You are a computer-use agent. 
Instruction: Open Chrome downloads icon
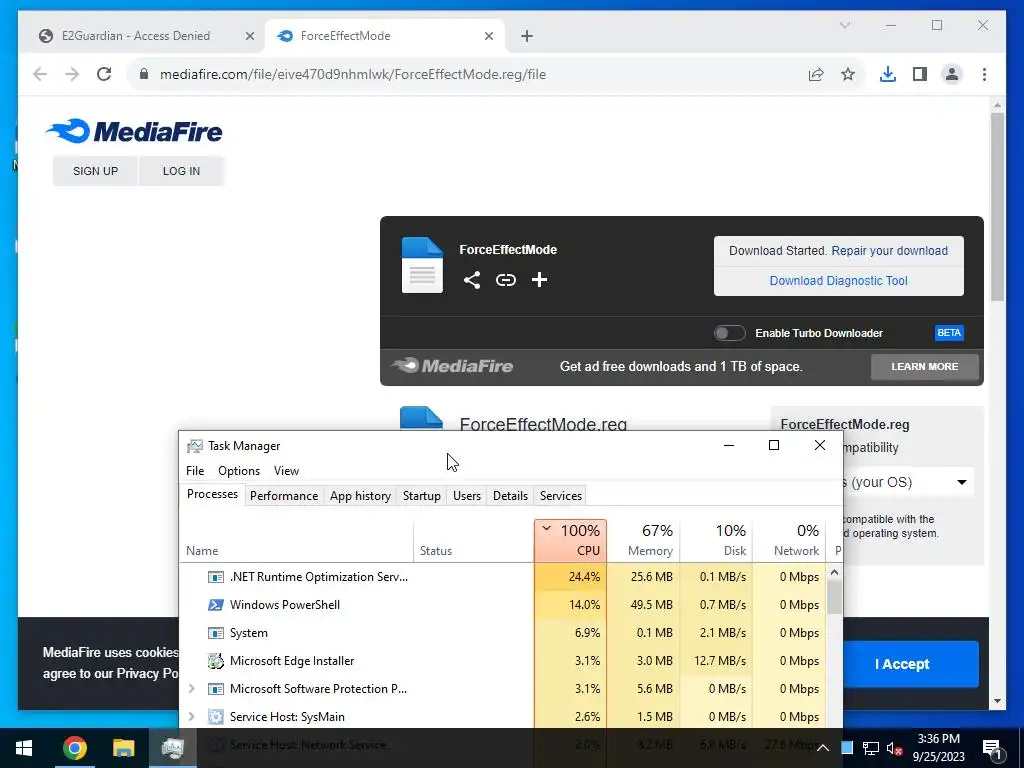(888, 74)
